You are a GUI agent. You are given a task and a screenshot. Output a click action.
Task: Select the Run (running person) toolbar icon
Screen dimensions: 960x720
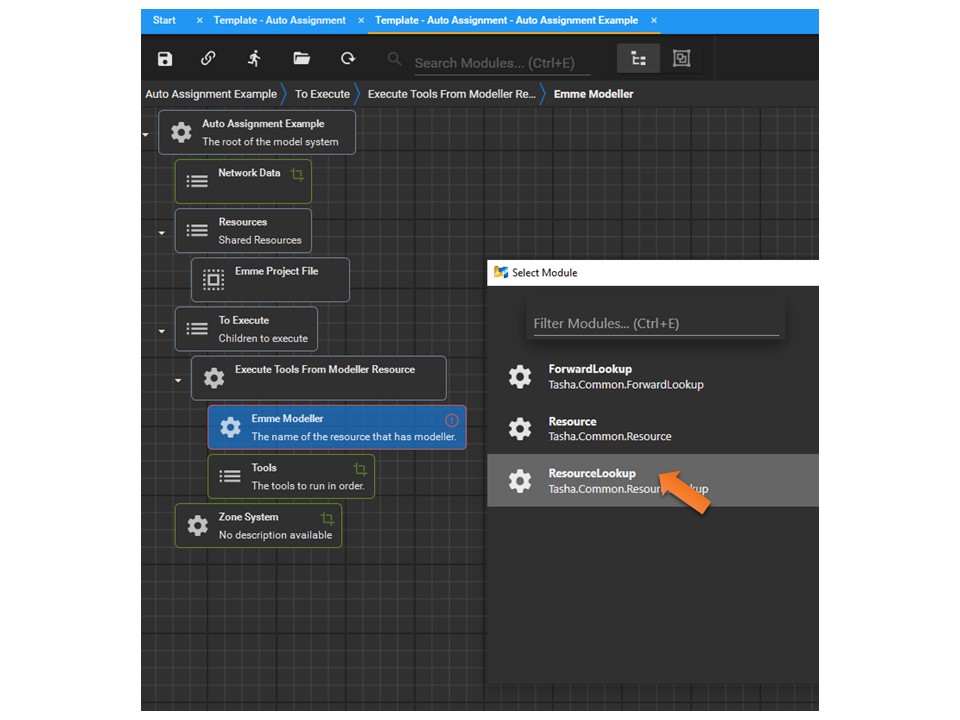(x=254, y=59)
